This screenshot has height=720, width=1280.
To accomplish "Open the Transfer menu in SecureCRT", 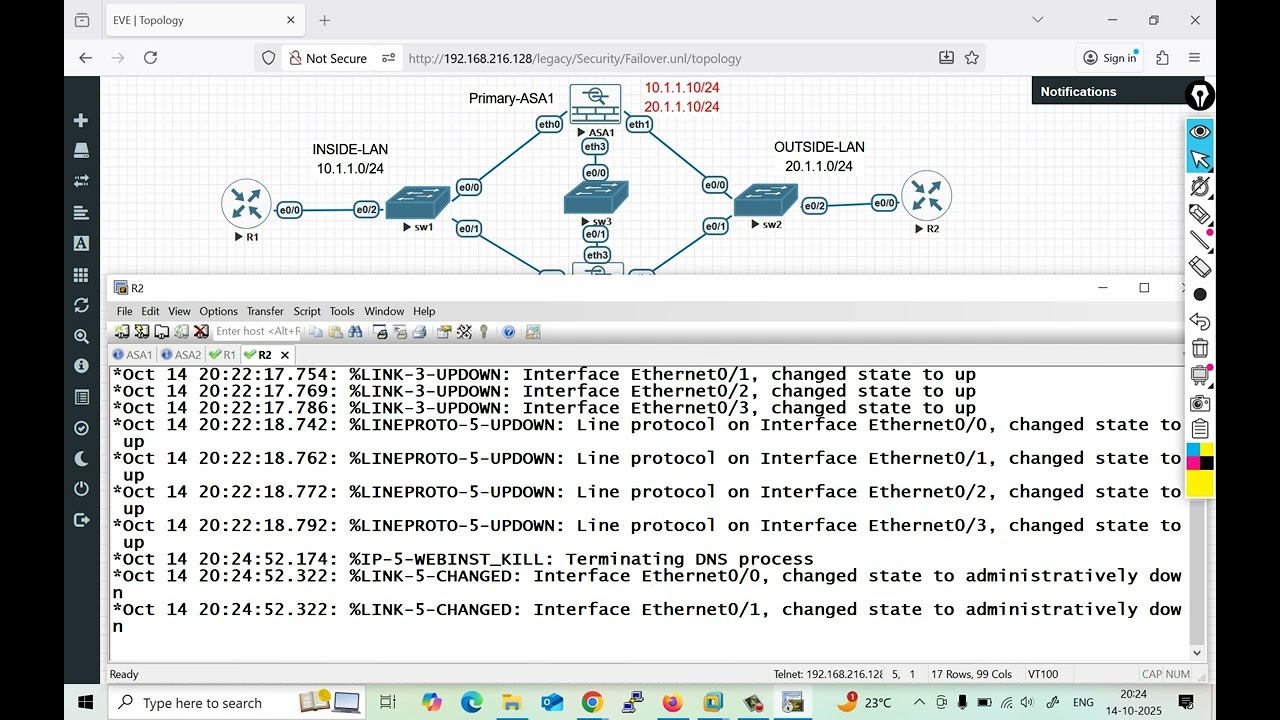I will [x=265, y=311].
